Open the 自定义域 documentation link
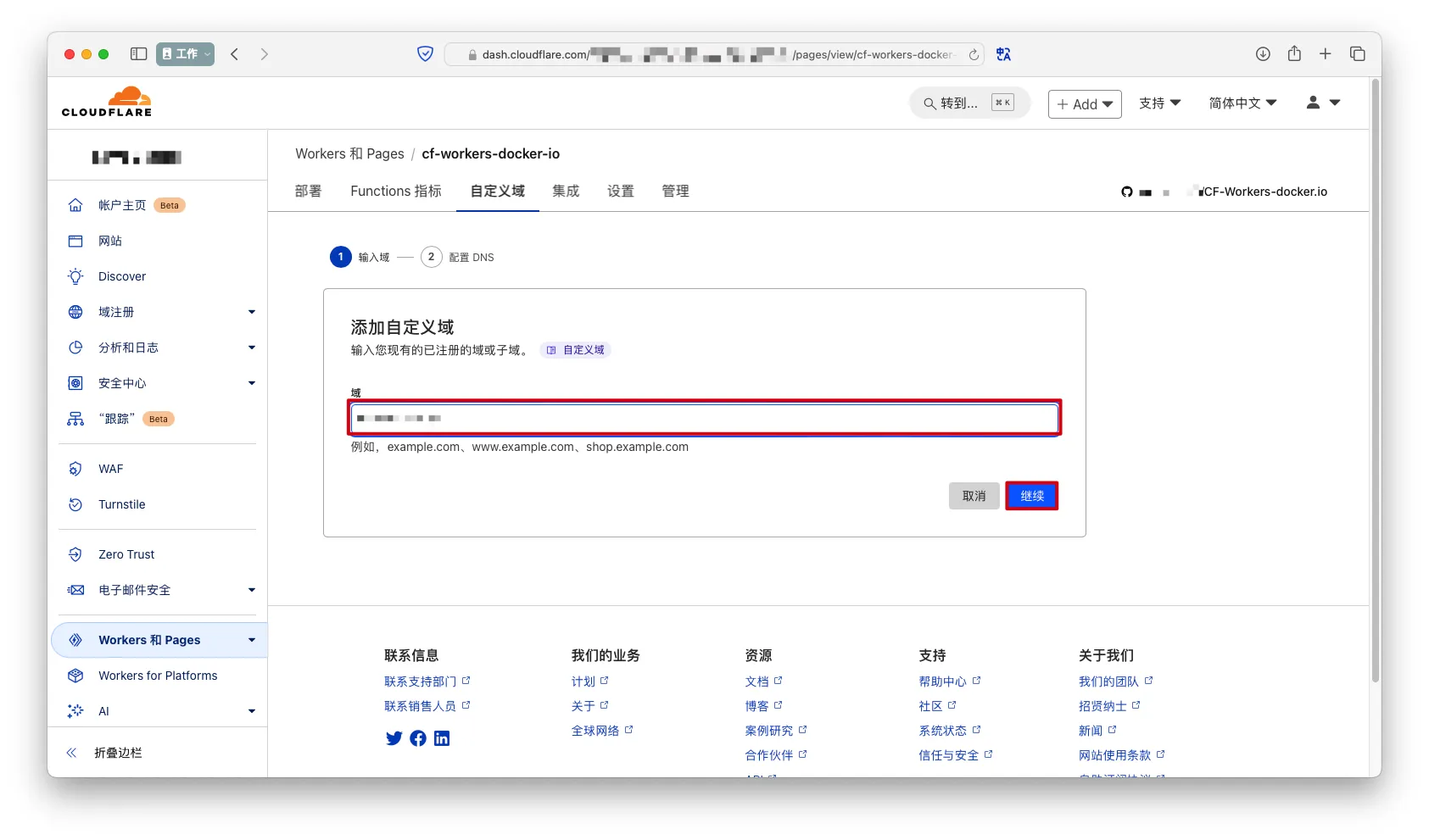The width and height of the screenshot is (1429, 840). coord(576,350)
